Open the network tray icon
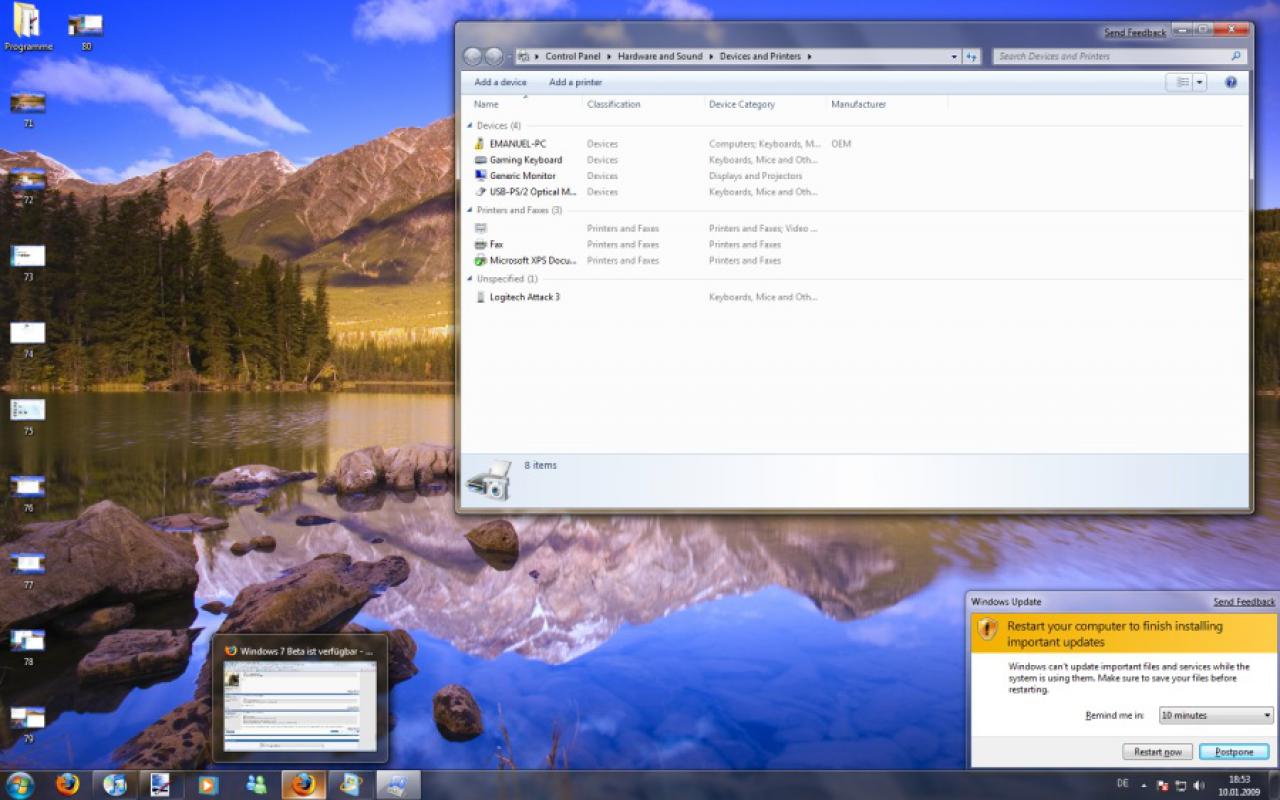Screen dimensions: 1280x800 (x=1180, y=785)
